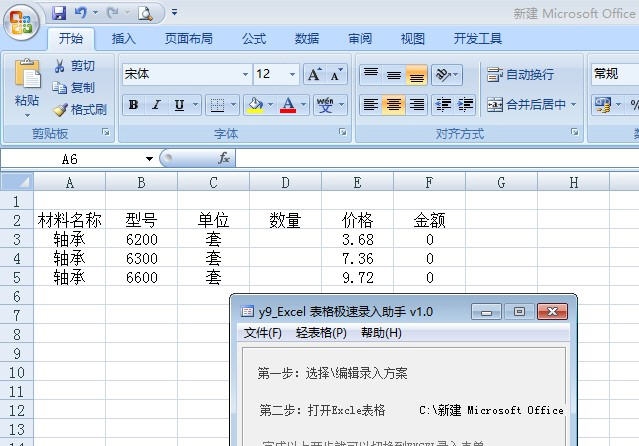The height and width of the screenshot is (446, 639).
Task: Switch to 插入 ribbon tab
Action: click(x=123, y=39)
